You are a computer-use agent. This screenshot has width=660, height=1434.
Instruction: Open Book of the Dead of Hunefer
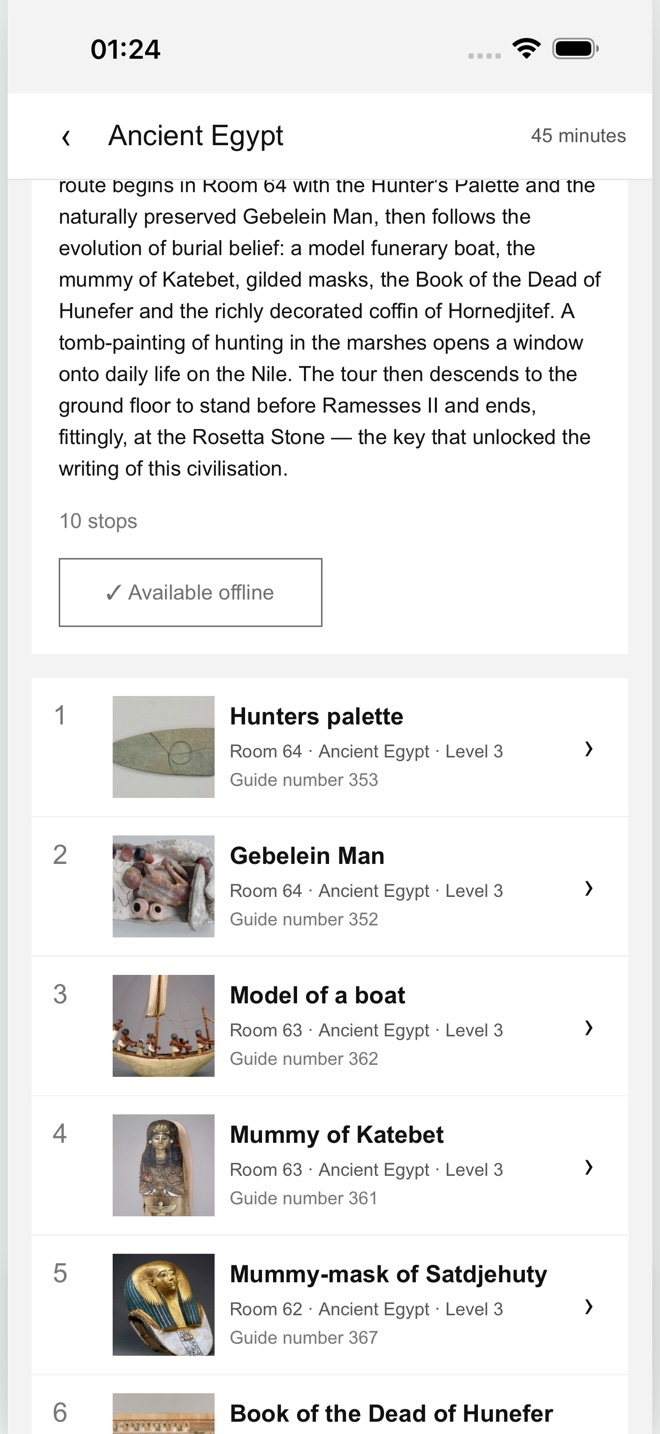point(391,1413)
